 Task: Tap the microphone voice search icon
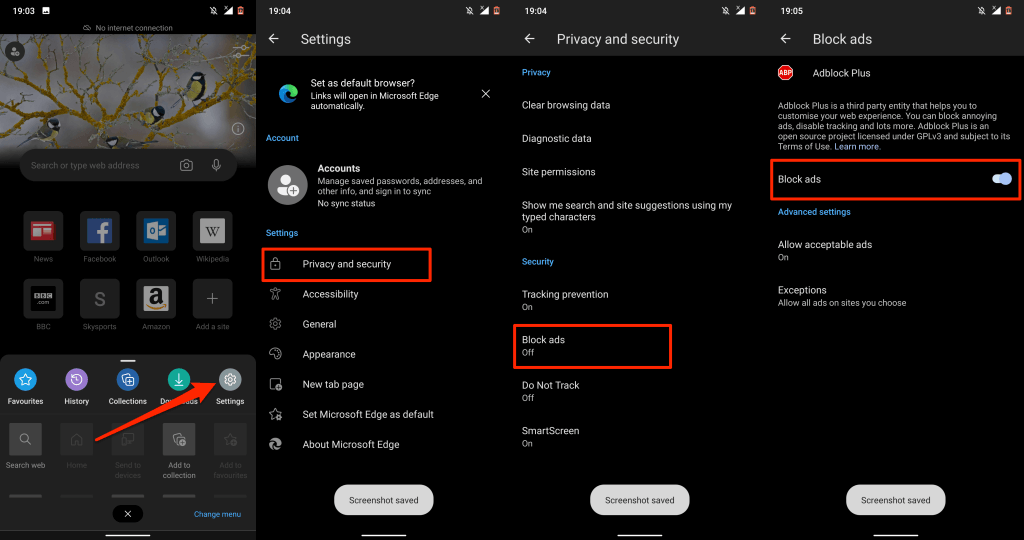pos(216,165)
